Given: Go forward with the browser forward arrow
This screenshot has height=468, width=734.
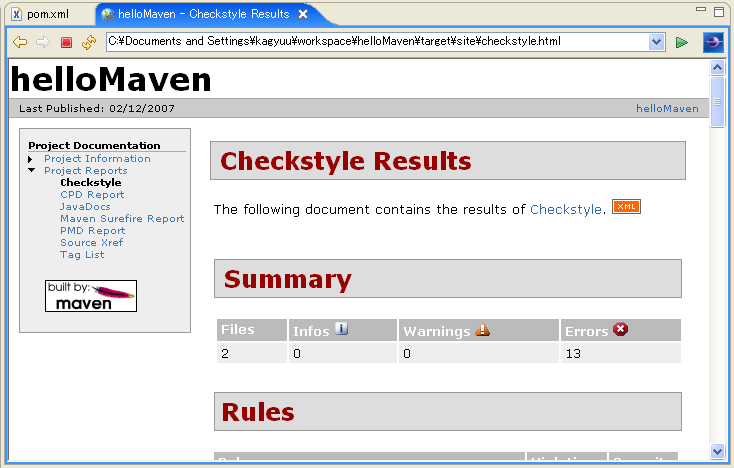Looking at the screenshot, I should tap(43, 42).
